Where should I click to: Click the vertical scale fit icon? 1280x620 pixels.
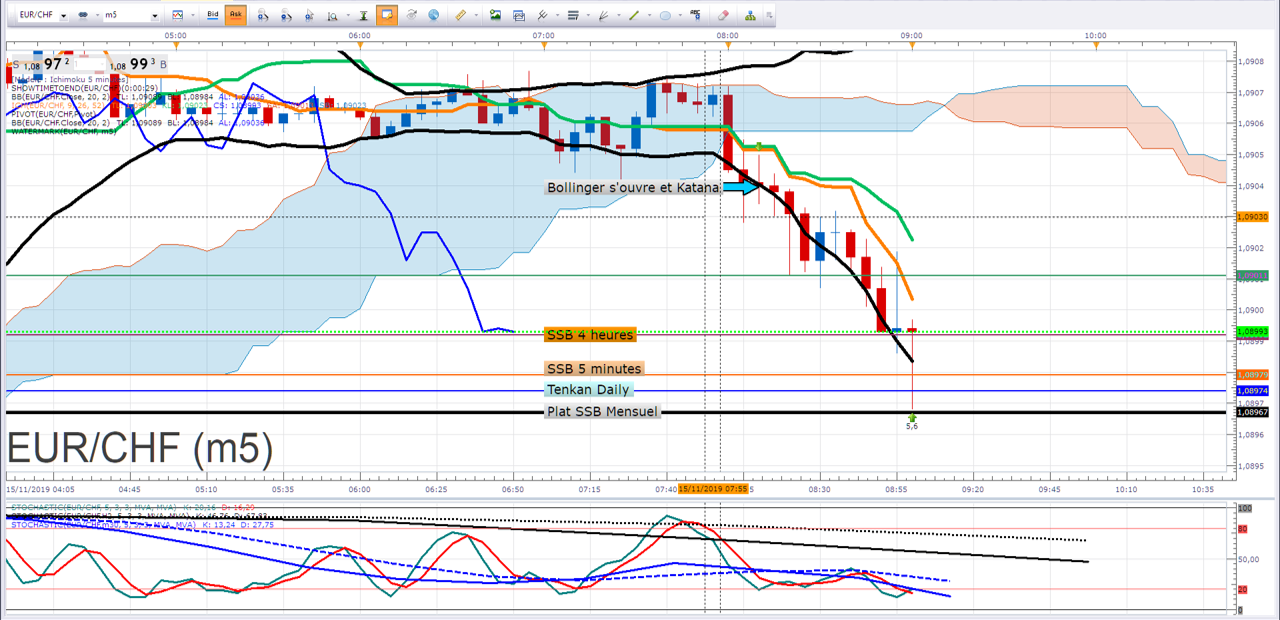tap(363, 16)
